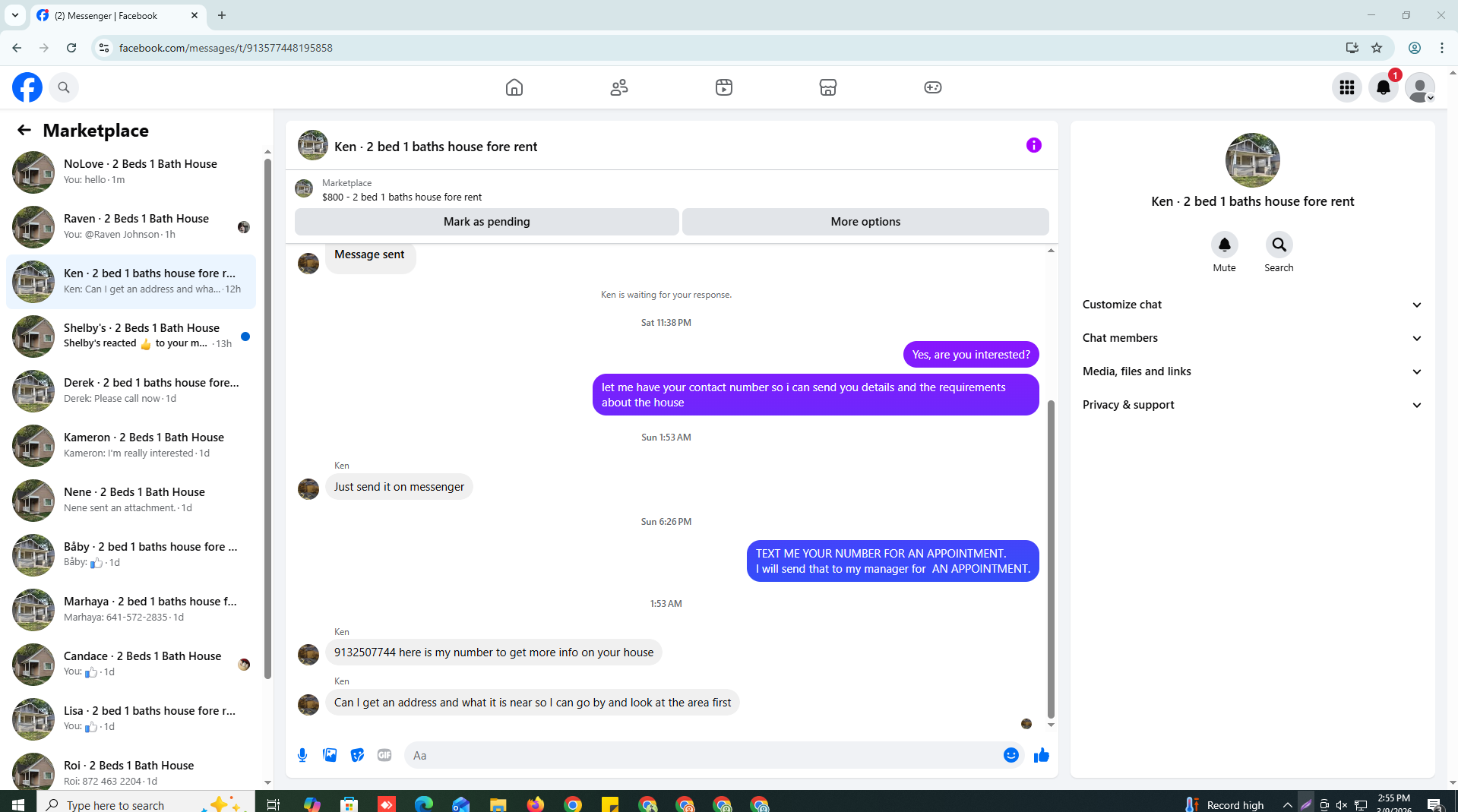Open the Marketplace storefront icon
Screen dimensions: 1458x812
(828, 87)
